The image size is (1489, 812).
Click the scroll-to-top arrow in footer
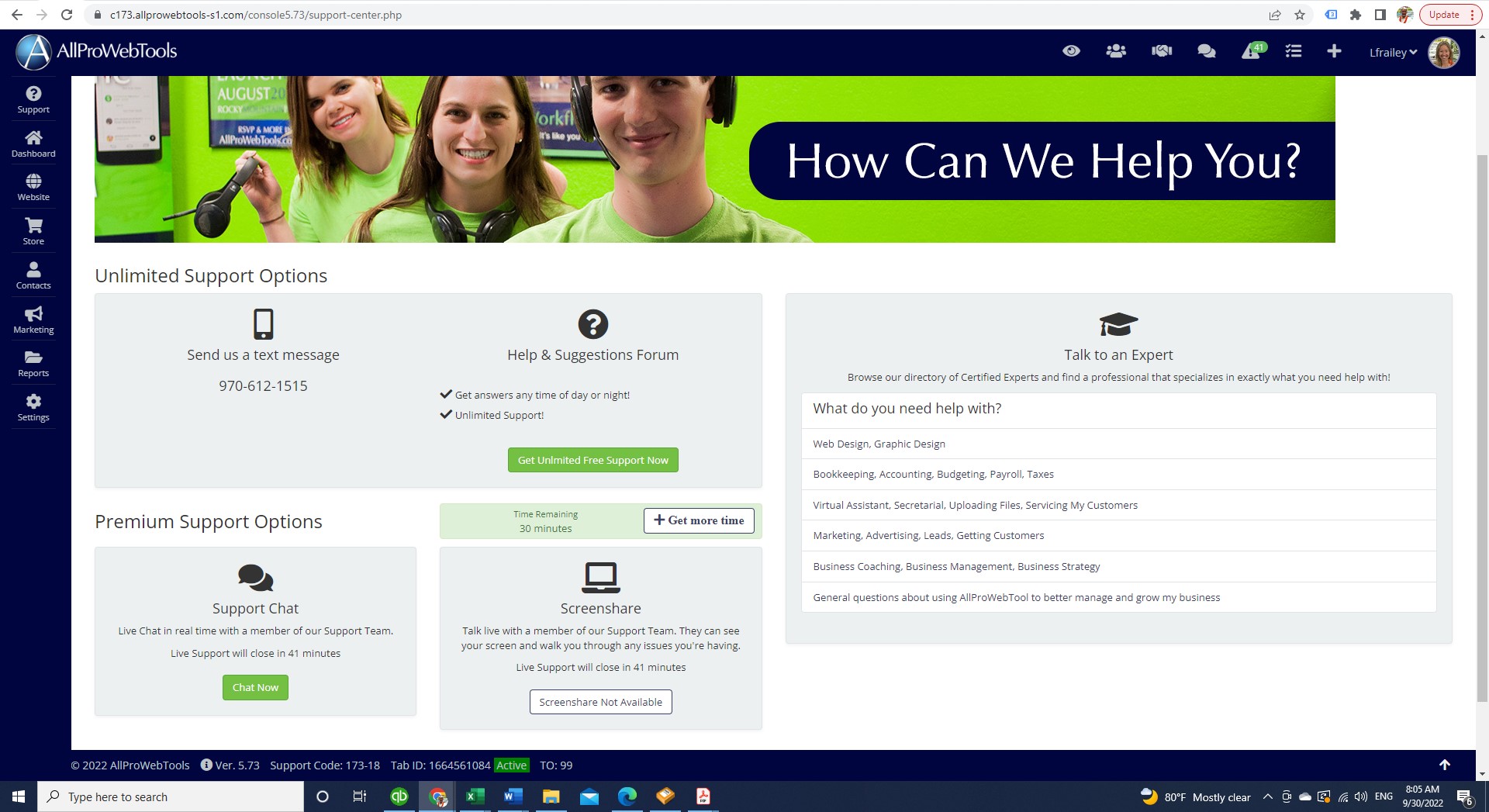click(x=1444, y=765)
